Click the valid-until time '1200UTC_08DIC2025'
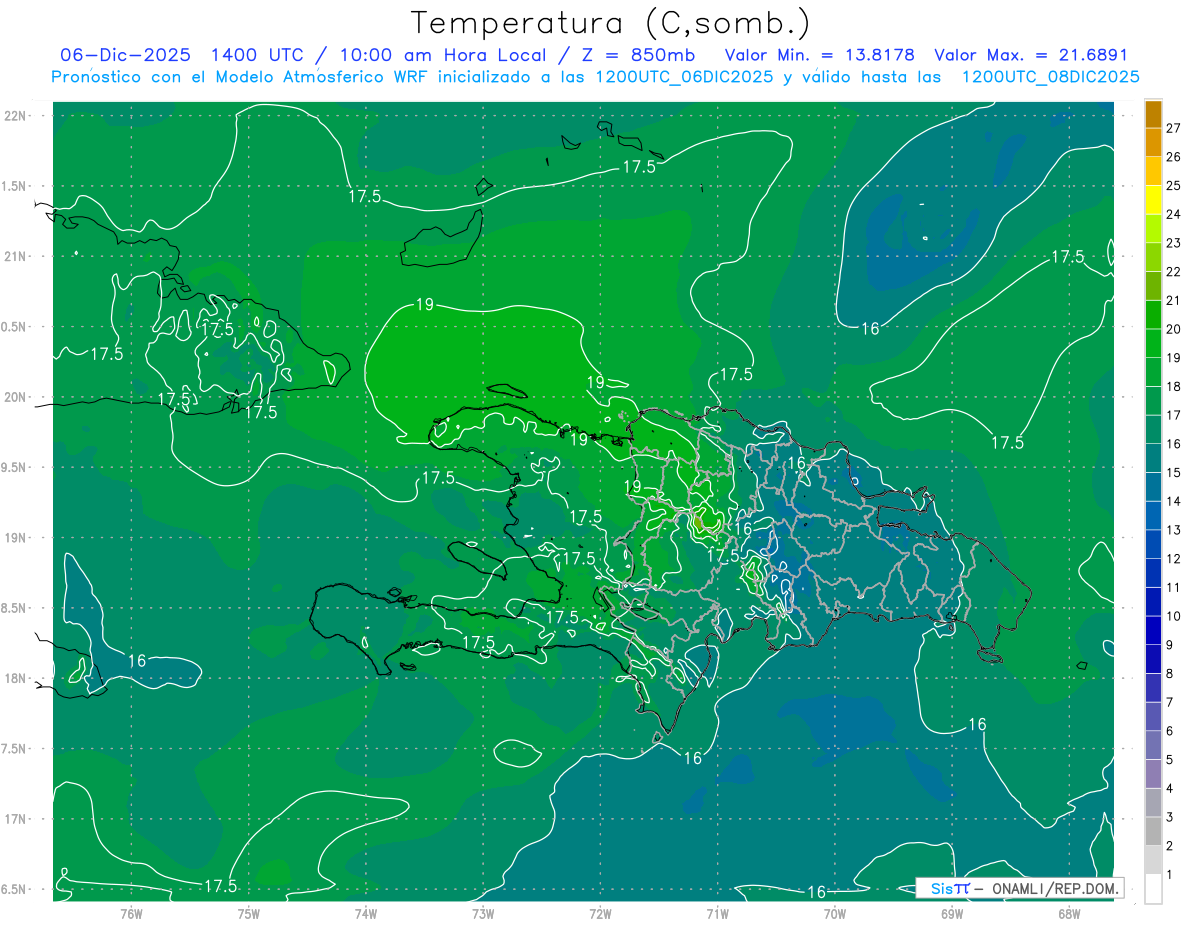Viewport: 1200px width, 927px height. tap(1050, 77)
